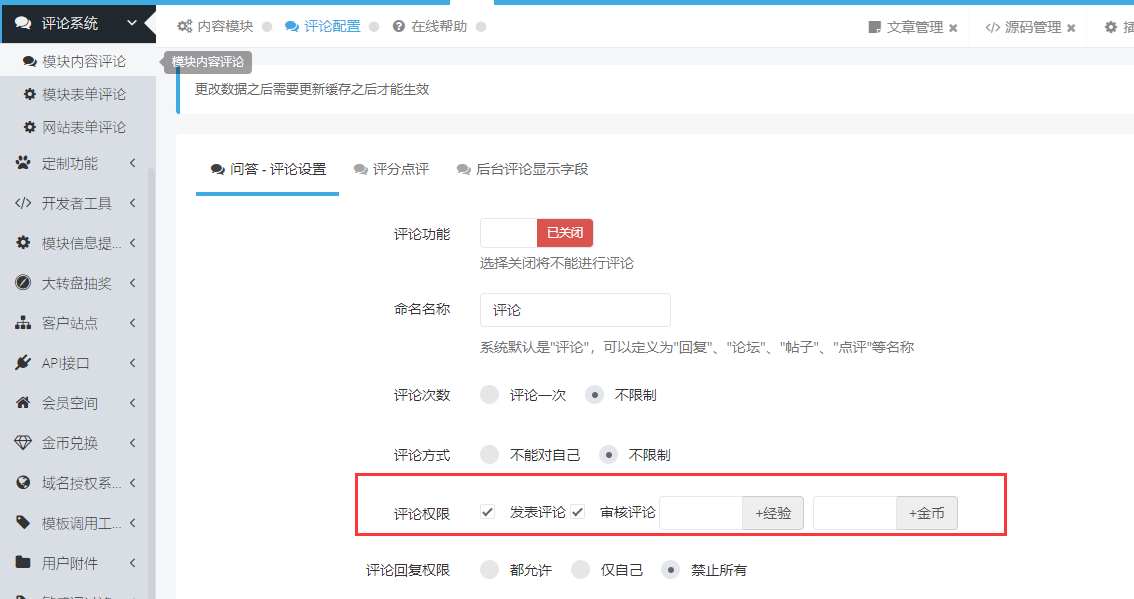This screenshot has width=1134, height=599.
Task: Click the chat icon beside 评论配置
Action: [x=291, y=26]
